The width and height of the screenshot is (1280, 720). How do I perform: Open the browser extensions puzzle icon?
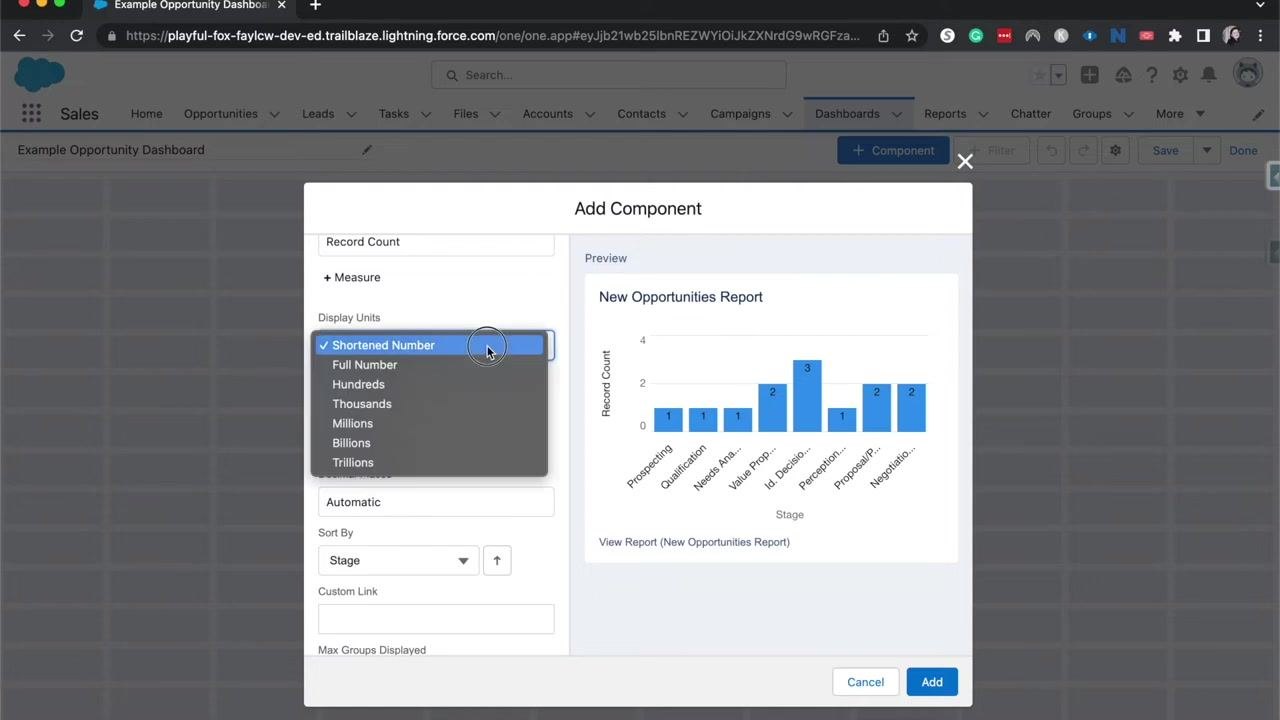click(1175, 35)
